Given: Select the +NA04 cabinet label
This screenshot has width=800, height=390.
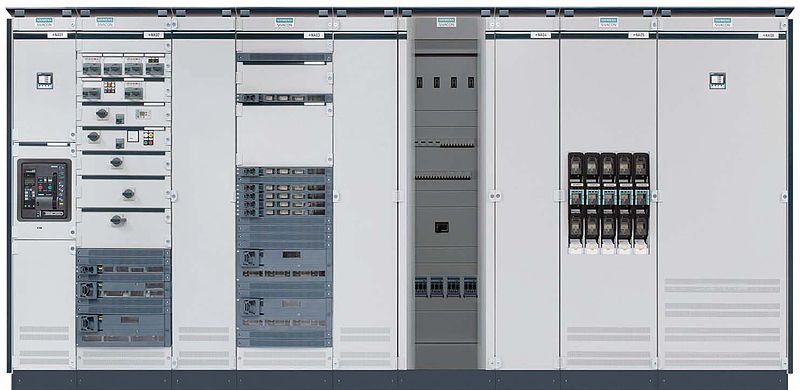Looking at the screenshot, I should click(540, 35).
